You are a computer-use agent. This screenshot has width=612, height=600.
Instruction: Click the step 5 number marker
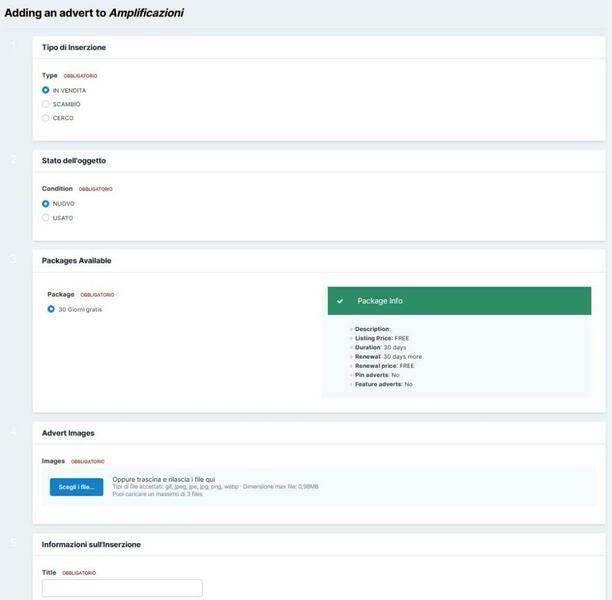coord(14,544)
